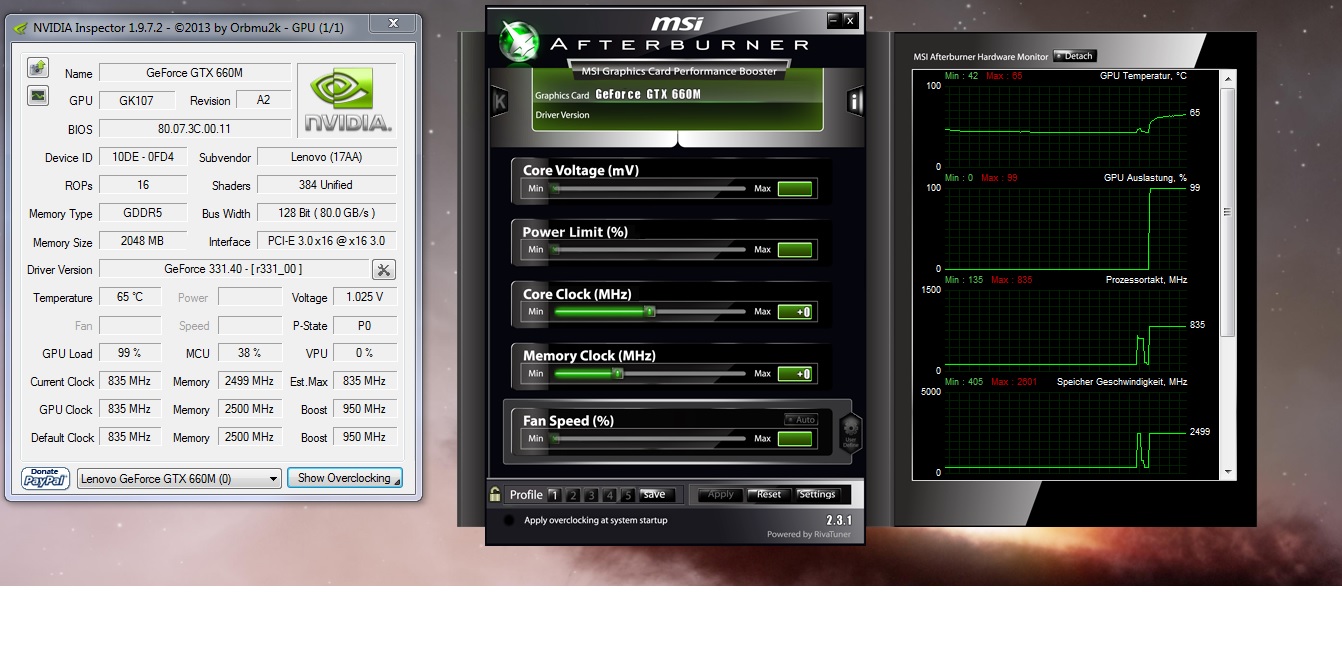Click the screenshot upload icon in NVIDIA Inspector

coord(38,68)
